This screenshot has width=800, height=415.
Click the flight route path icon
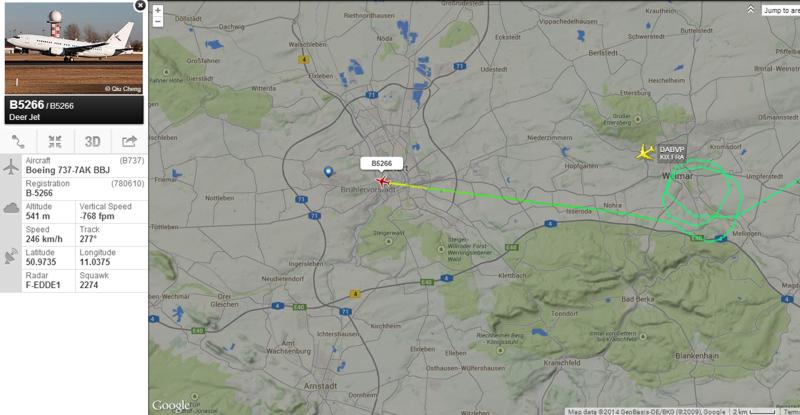18,141
